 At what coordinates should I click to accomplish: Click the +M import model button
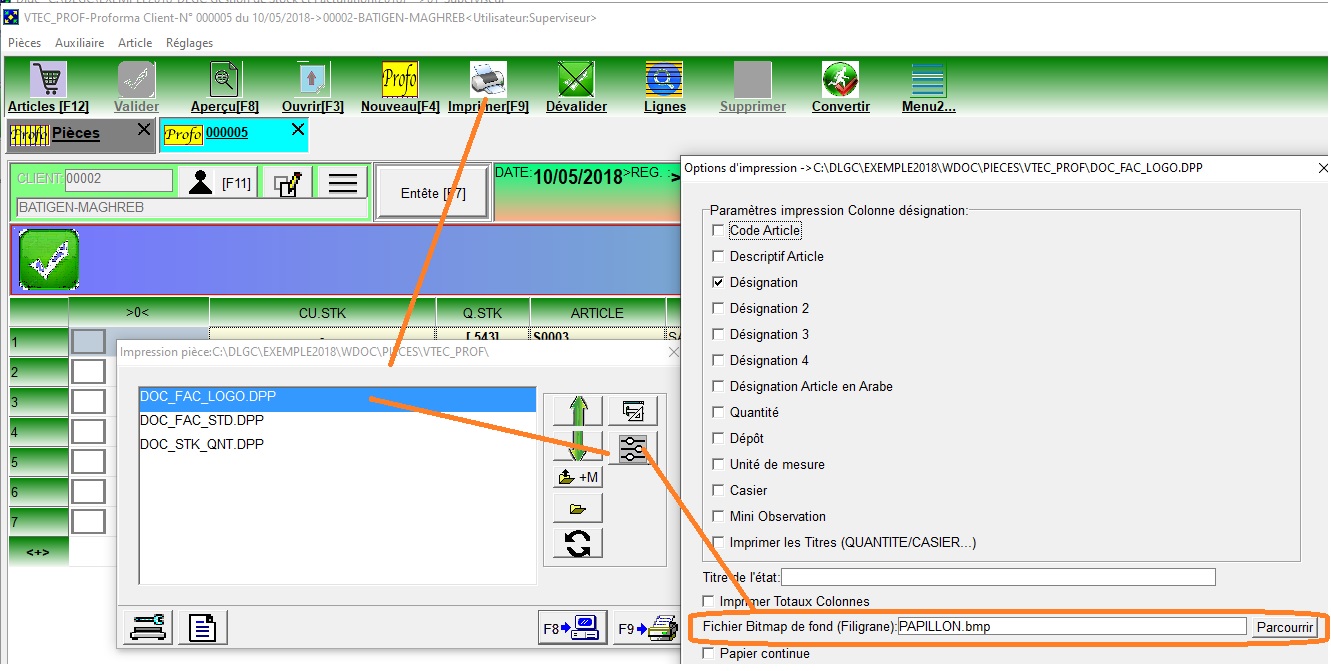tap(578, 477)
